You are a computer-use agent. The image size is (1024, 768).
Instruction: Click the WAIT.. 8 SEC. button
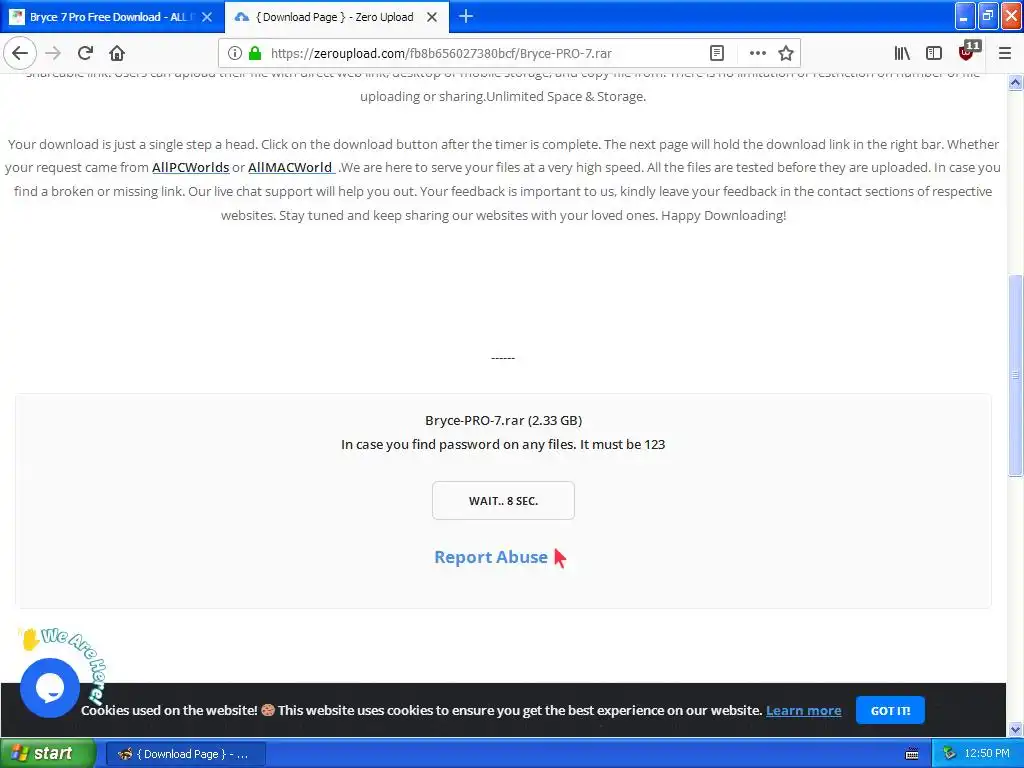coord(503,501)
